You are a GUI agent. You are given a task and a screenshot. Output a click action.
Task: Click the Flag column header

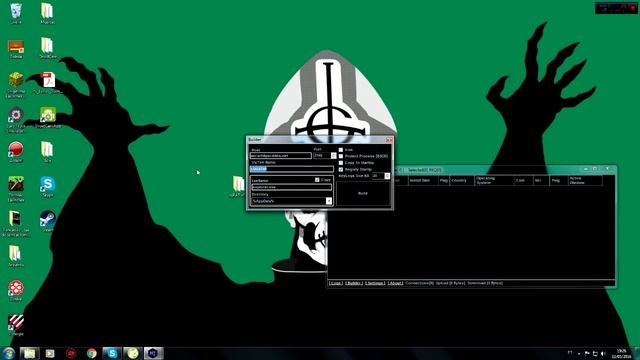click(x=444, y=180)
